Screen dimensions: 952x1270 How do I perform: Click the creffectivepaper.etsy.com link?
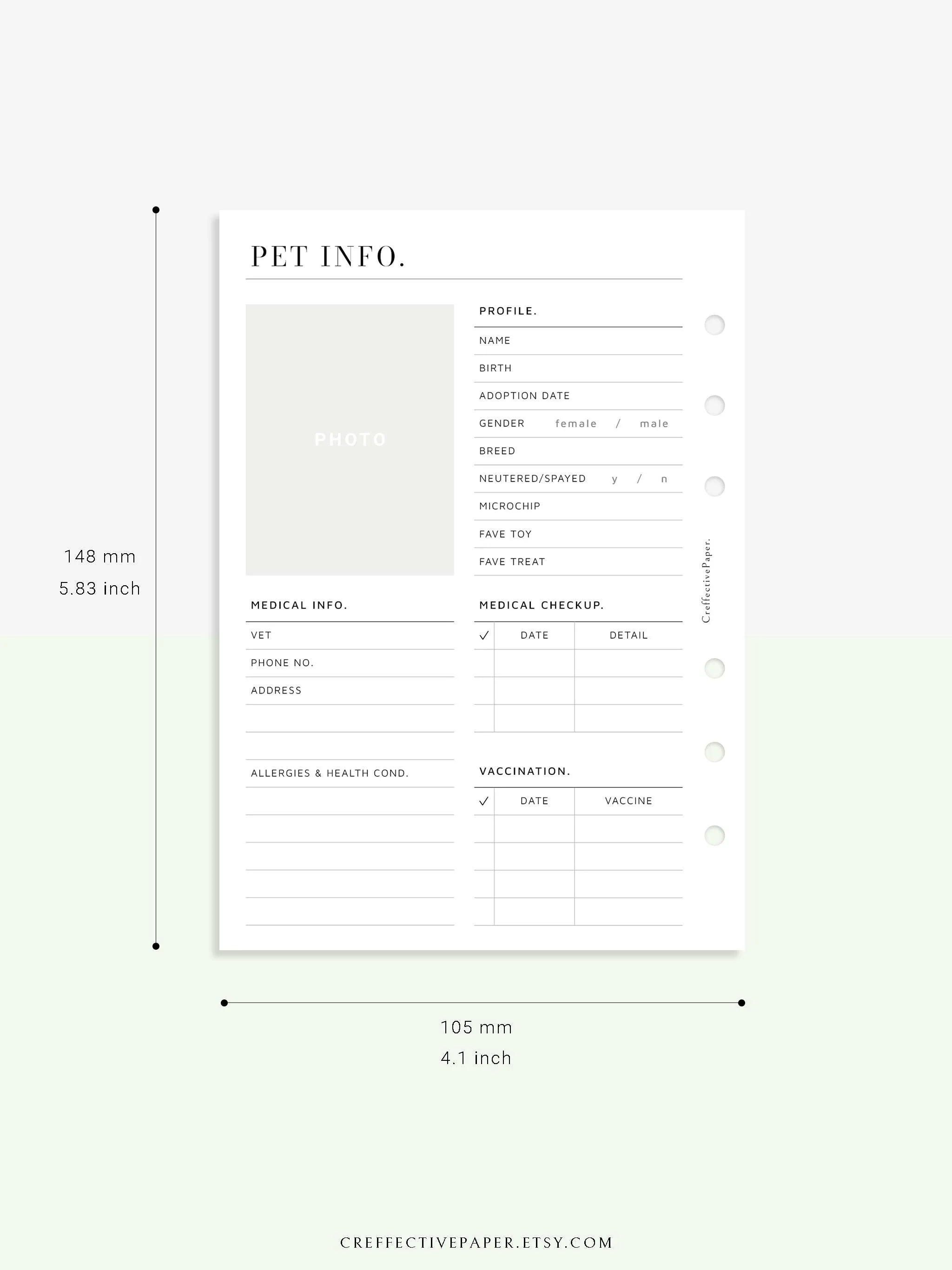[476, 1222]
